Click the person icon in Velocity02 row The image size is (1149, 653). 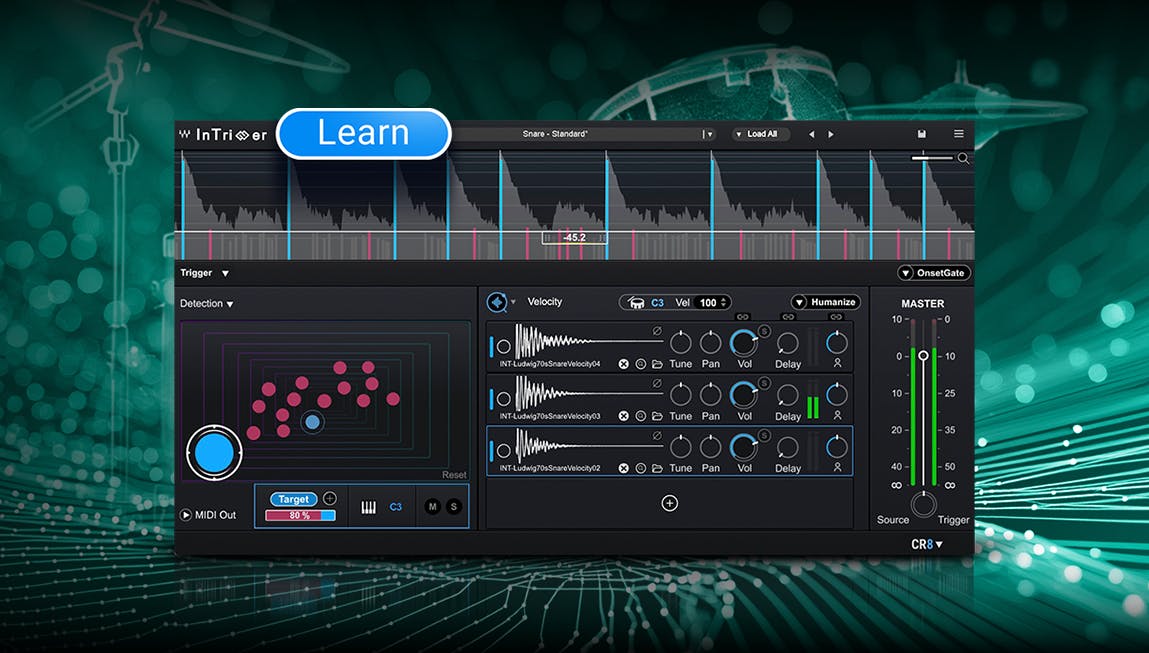coord(837,467)
